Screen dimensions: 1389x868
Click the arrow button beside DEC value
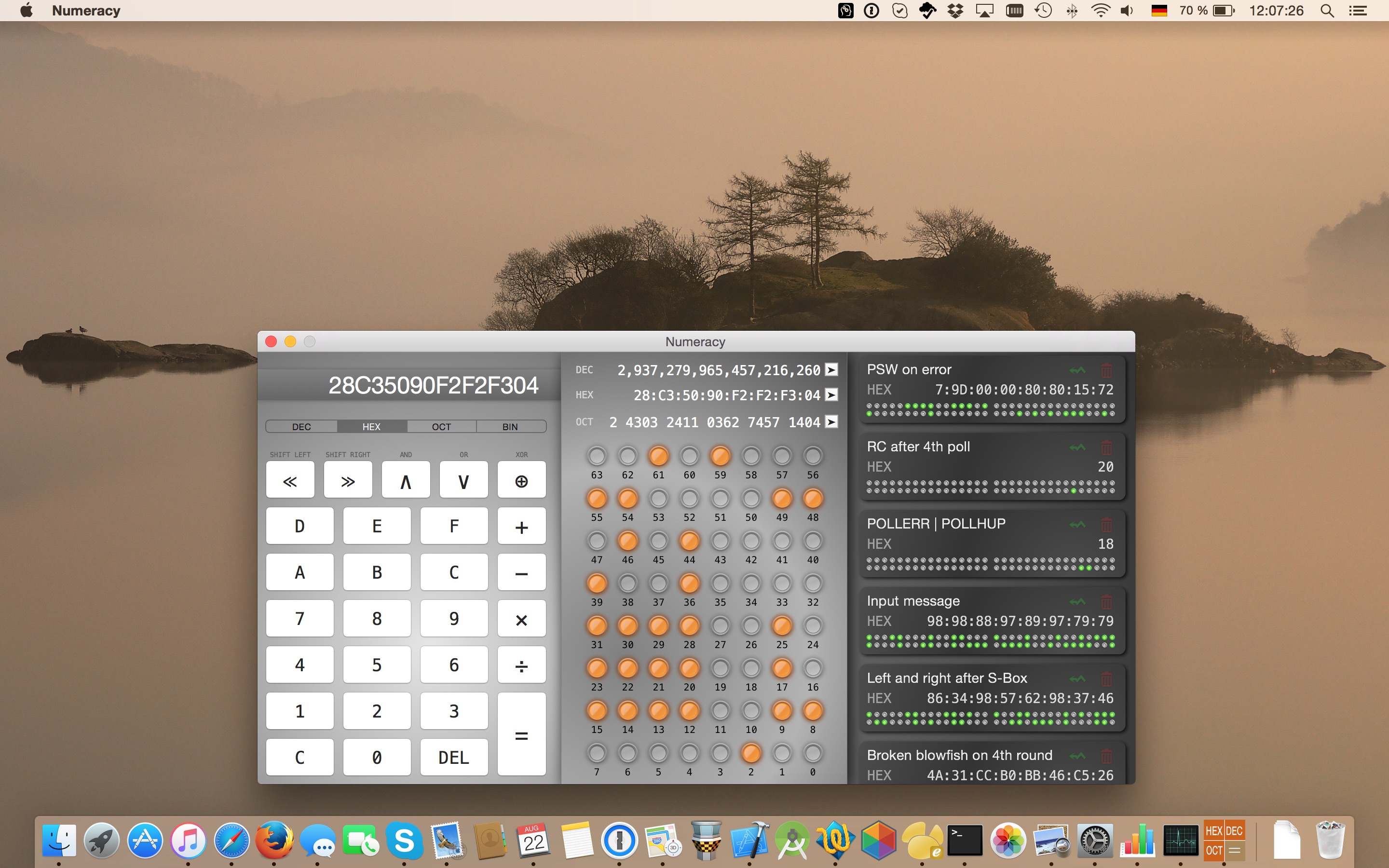831,370
